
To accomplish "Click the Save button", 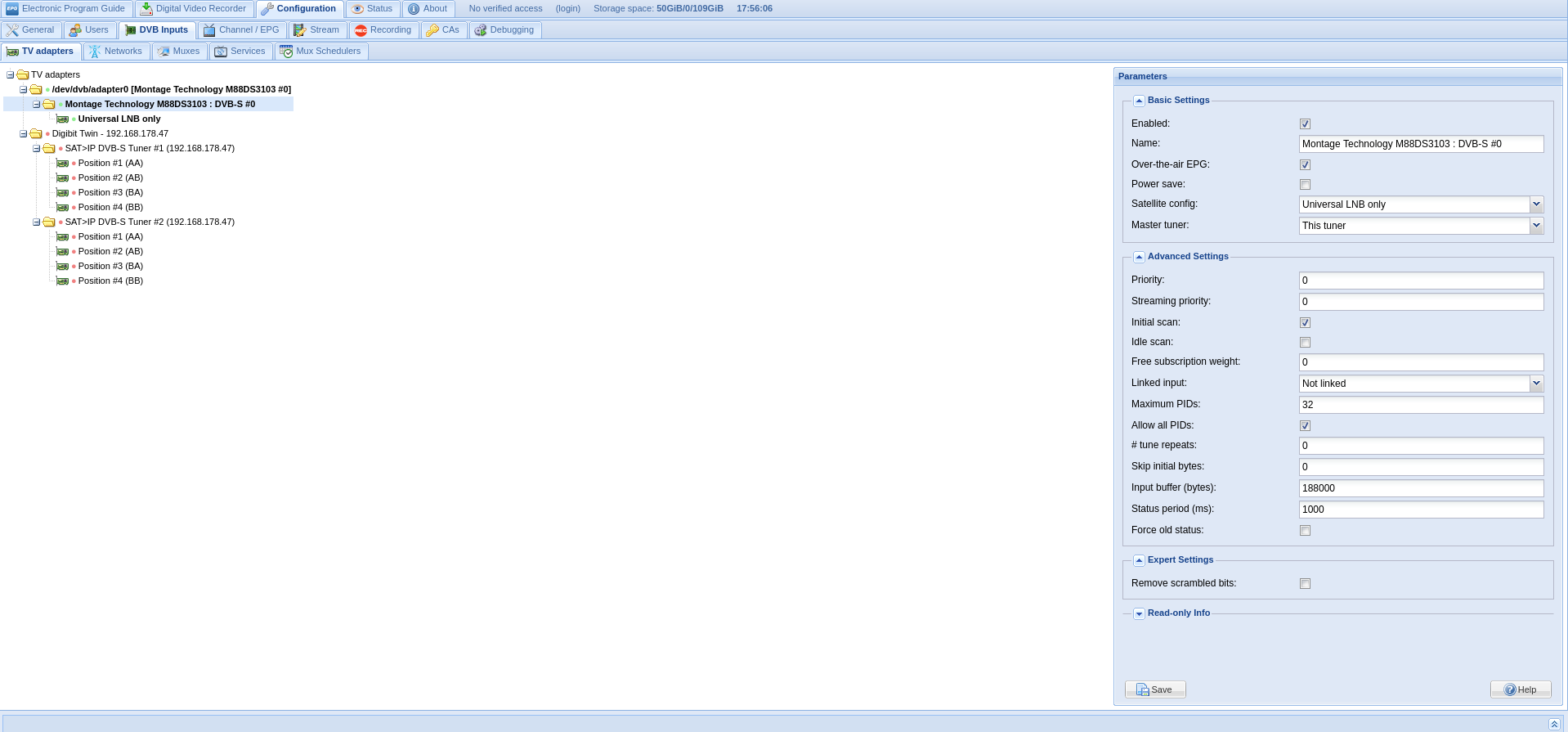I will 1154,689.
